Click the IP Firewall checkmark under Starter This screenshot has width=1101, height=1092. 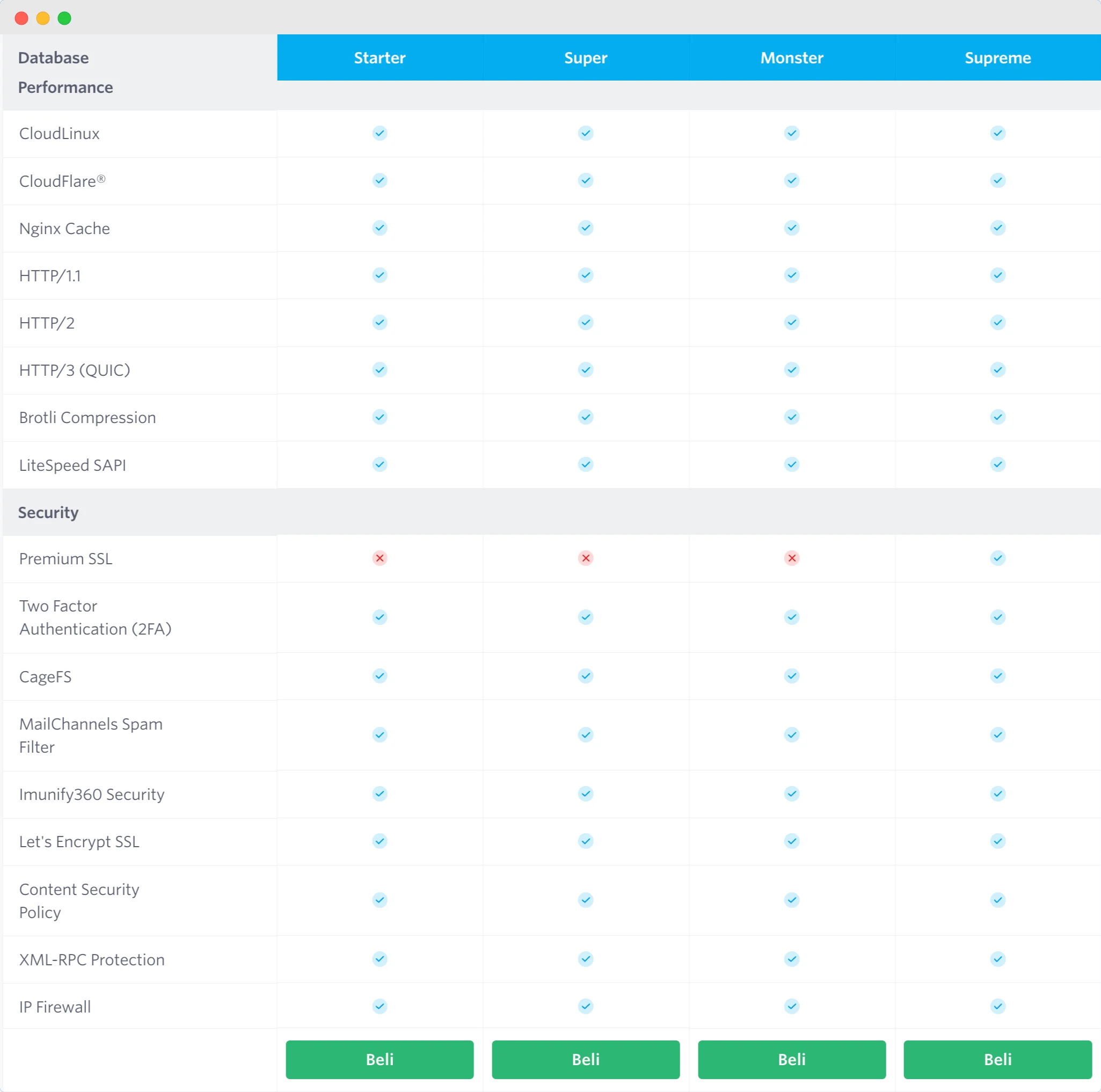[380, 1007]
